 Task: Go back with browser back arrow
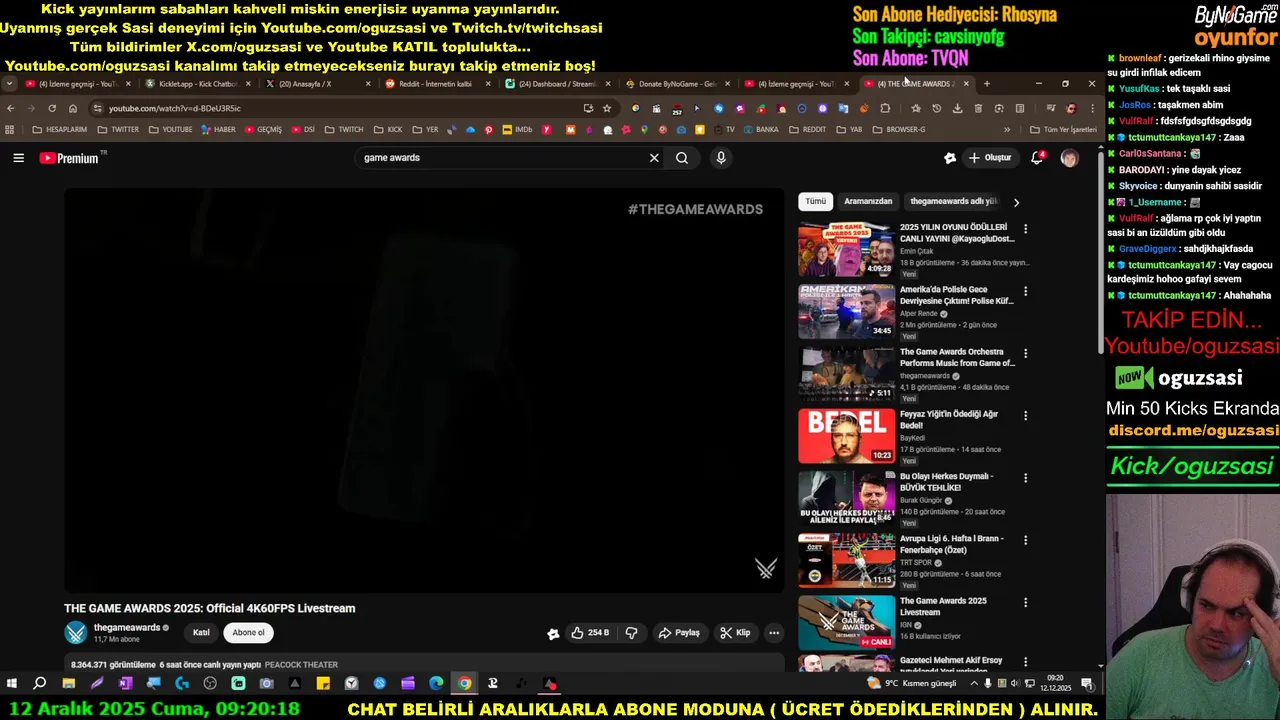point(11,108)
